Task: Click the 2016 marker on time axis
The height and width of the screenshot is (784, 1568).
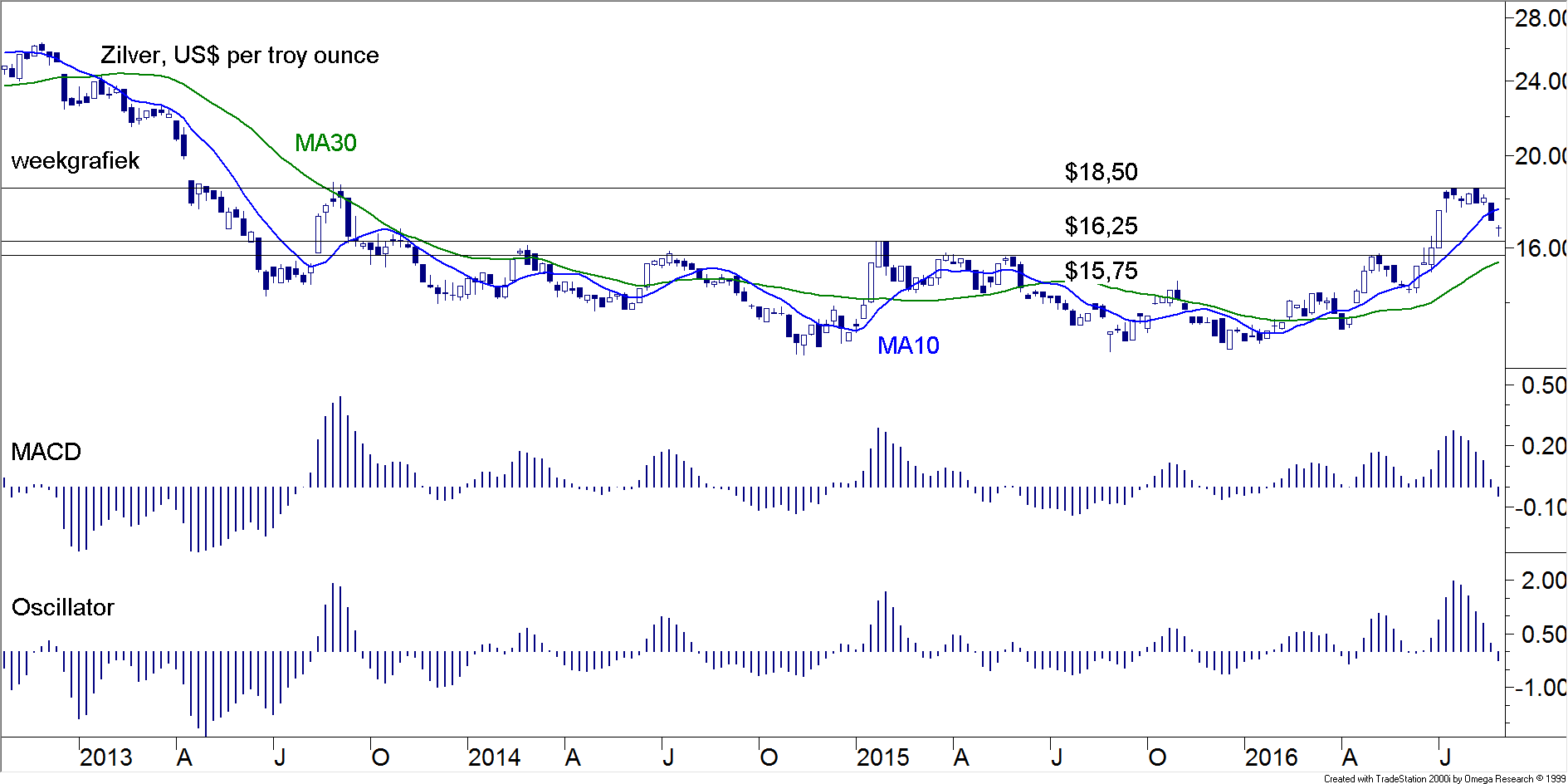Action: coord(1271,757)
